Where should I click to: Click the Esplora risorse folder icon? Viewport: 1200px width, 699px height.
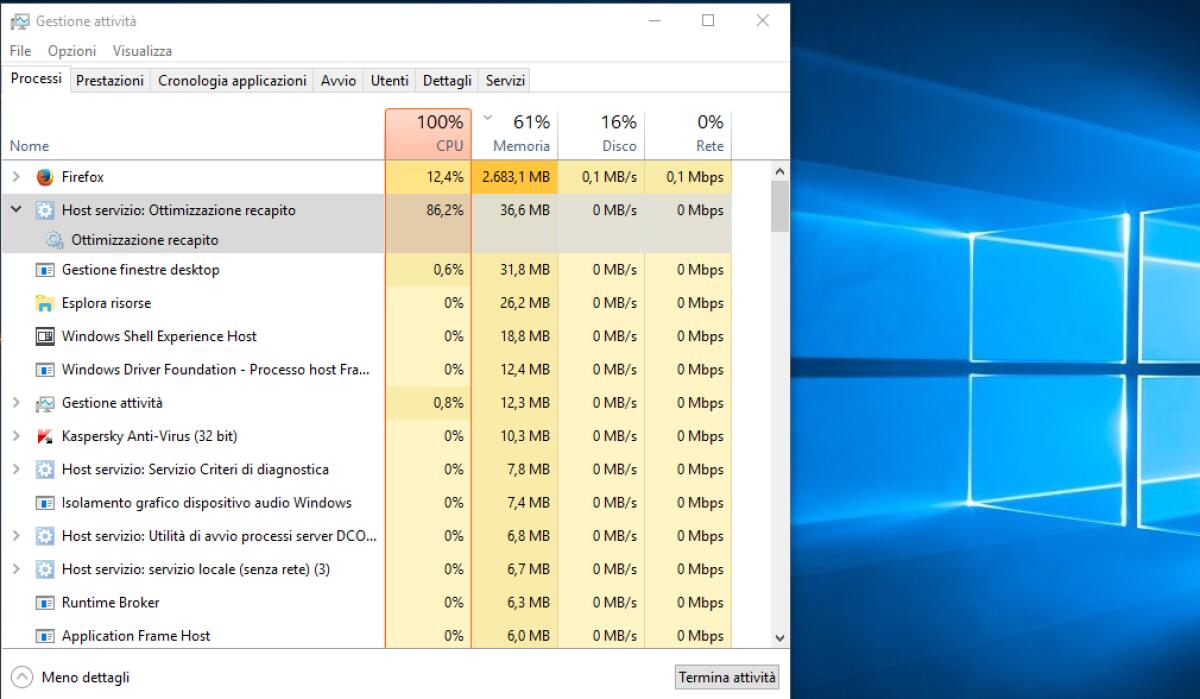(x=44, y=303)
